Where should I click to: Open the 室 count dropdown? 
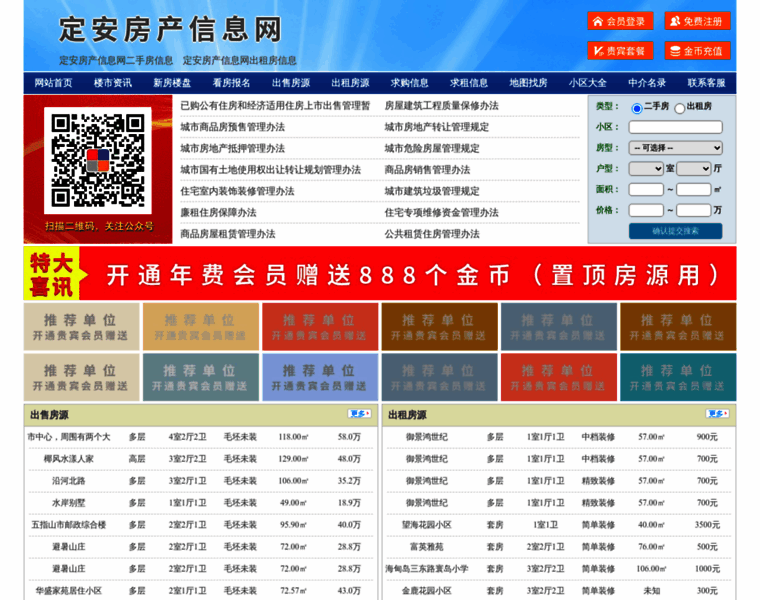(645, 168)
